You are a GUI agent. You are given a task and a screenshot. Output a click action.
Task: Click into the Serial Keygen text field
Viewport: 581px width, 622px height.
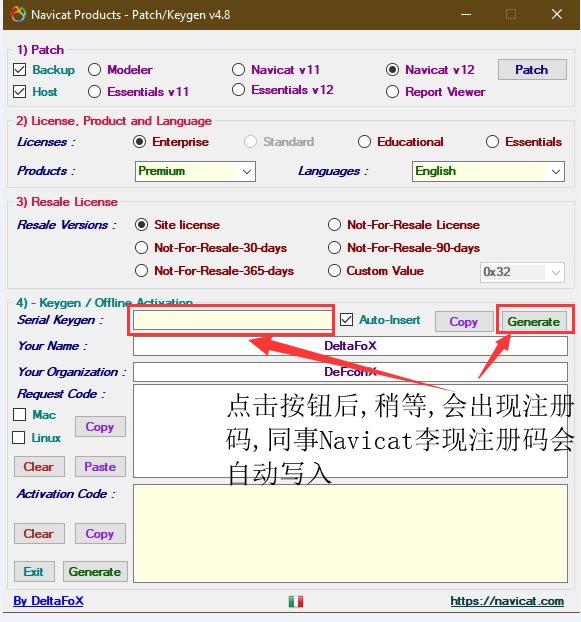coord(232,320)
